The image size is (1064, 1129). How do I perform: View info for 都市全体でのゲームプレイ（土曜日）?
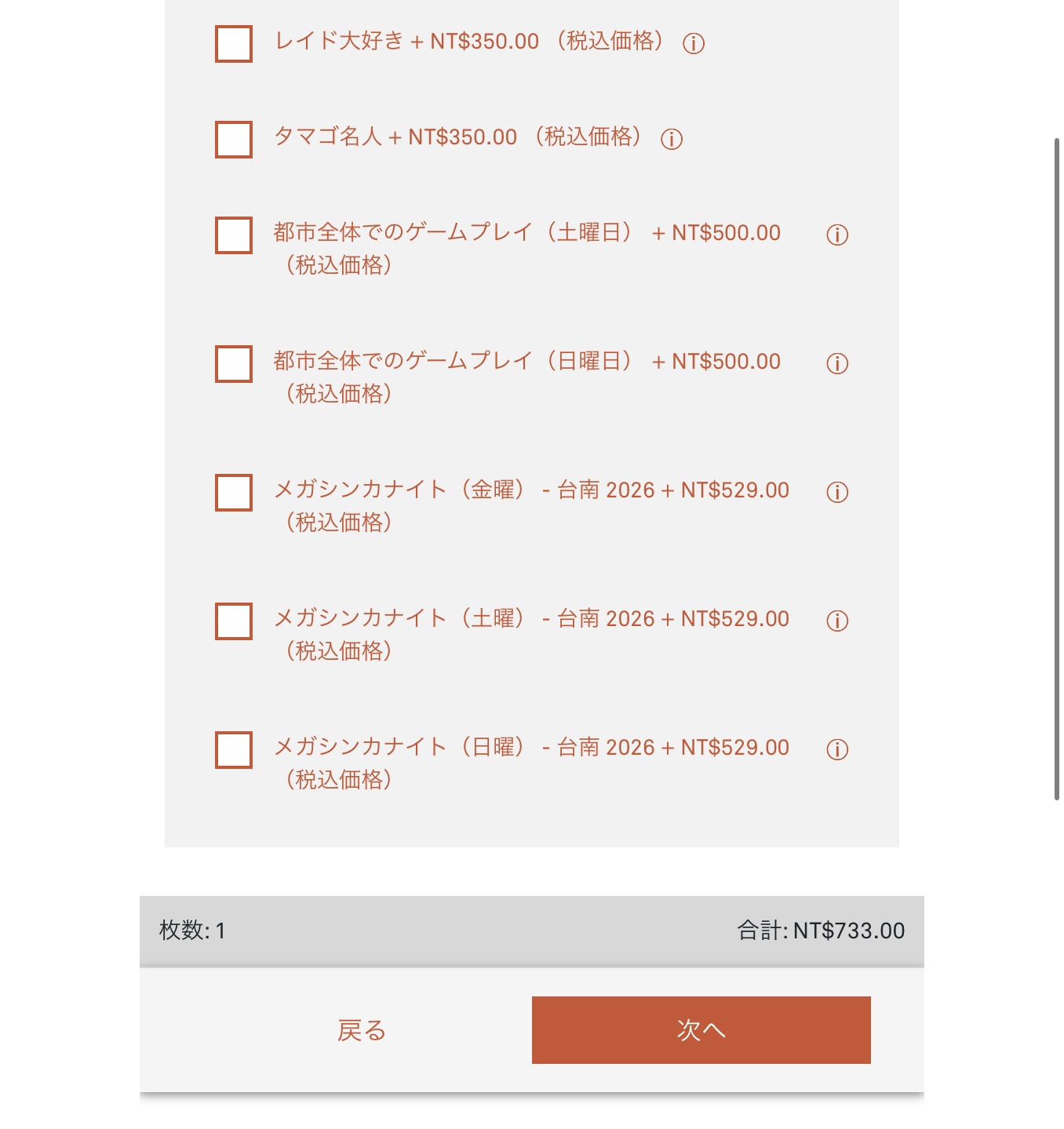(837, 235)
